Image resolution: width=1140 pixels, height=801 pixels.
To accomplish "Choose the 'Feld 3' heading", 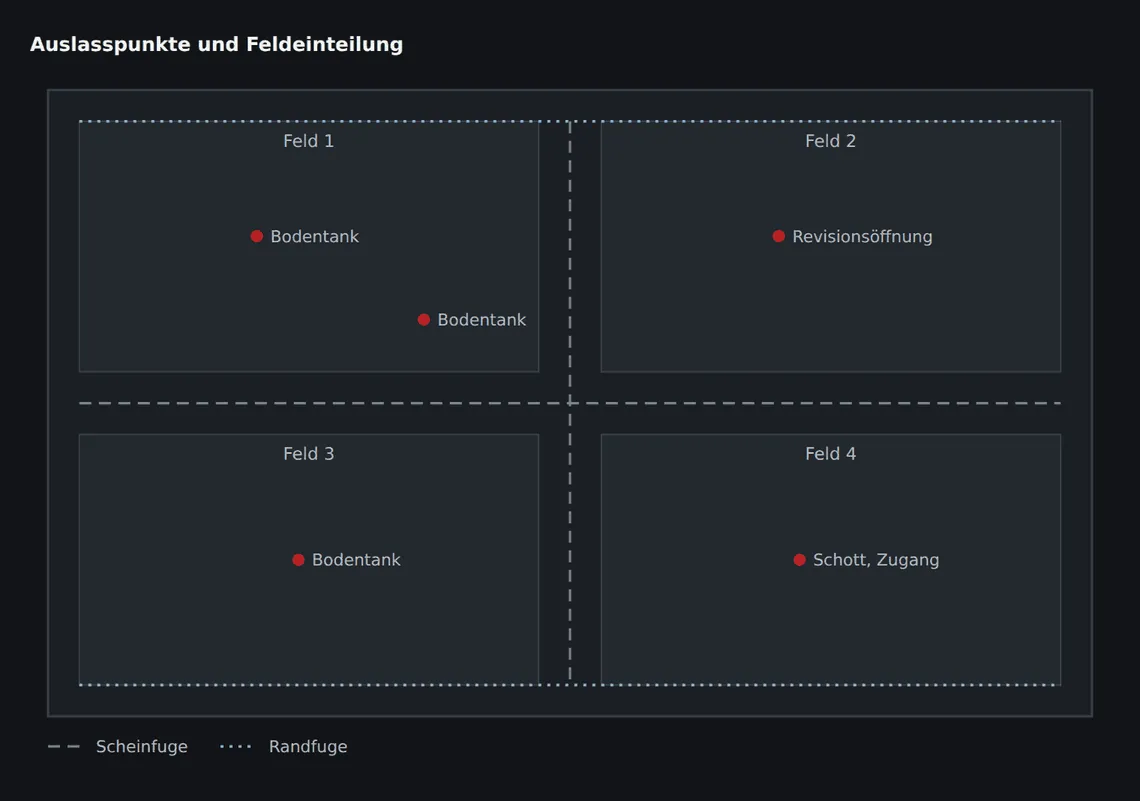I will (309, 454).
